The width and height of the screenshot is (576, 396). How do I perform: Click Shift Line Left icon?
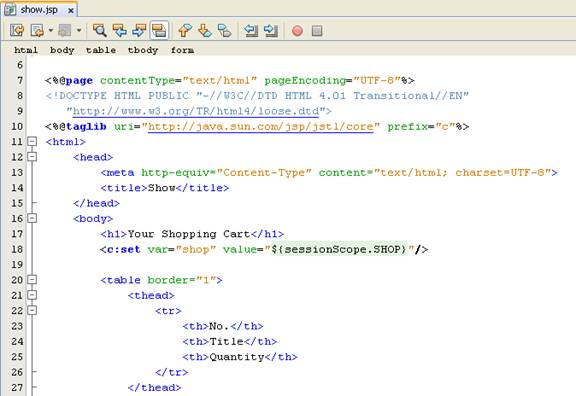(x=251, y=30)
